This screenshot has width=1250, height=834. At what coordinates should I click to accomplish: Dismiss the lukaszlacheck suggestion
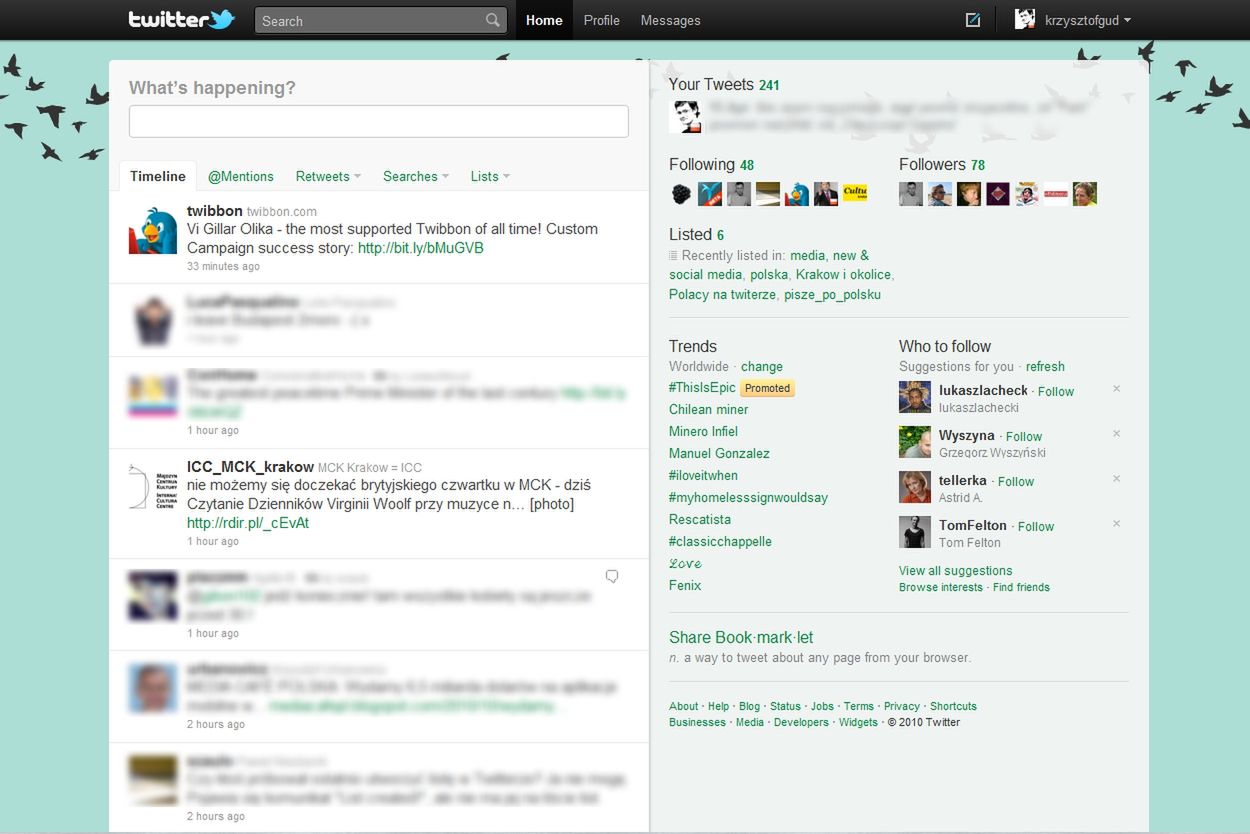1117,388
